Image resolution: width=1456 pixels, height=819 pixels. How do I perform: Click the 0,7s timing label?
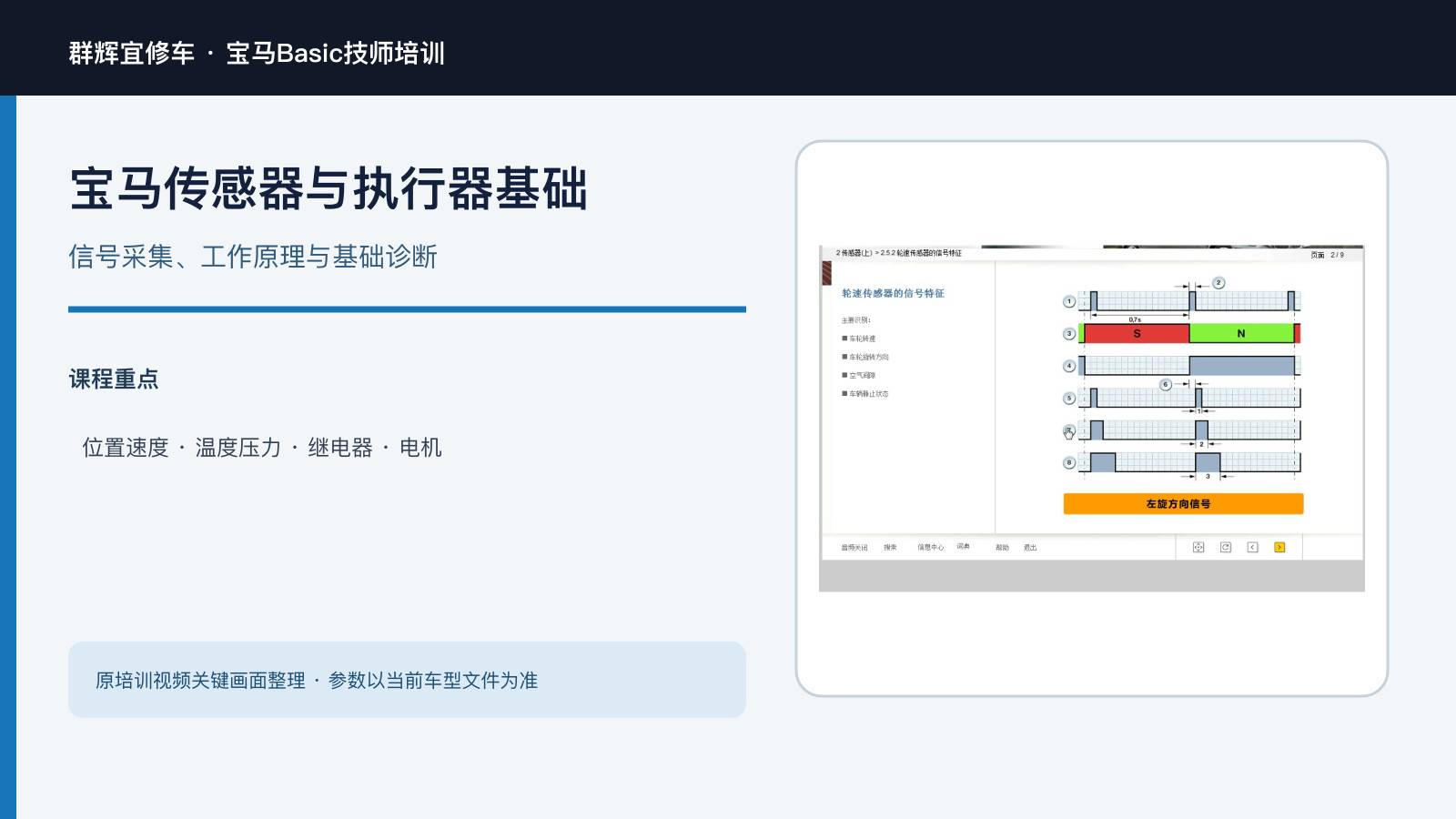[1135, 319]
